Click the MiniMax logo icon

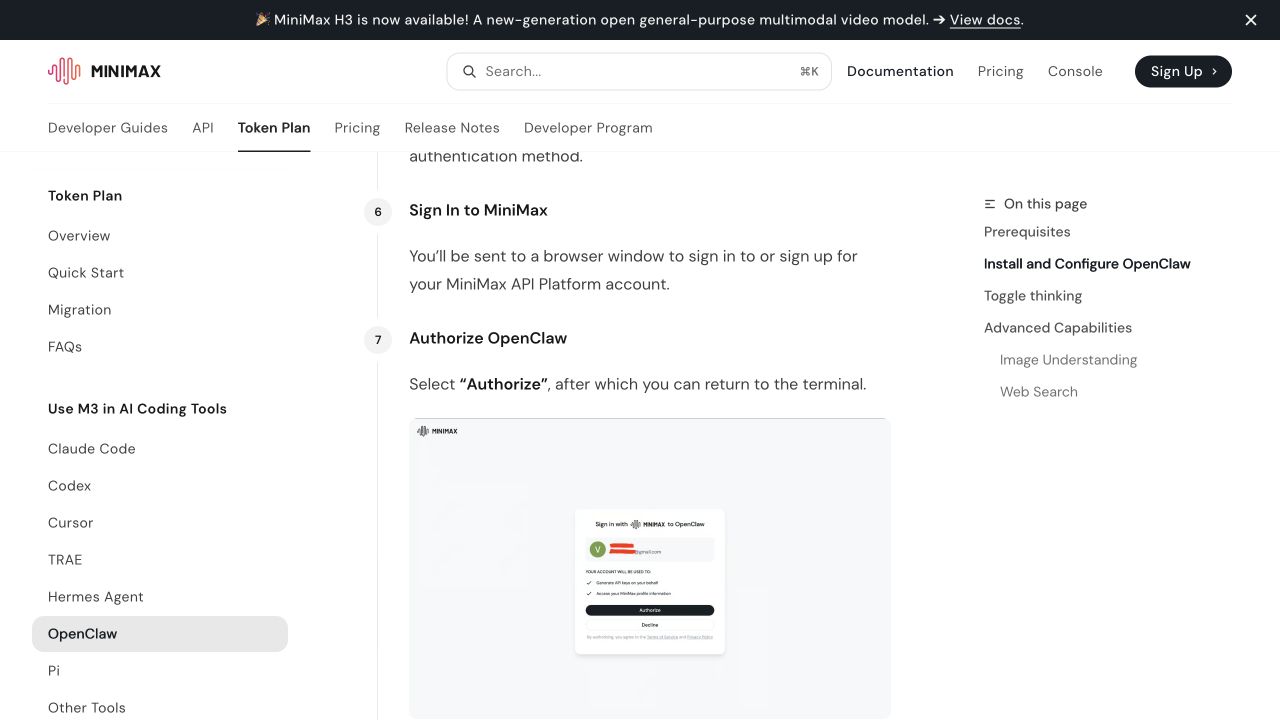(64, 71)
